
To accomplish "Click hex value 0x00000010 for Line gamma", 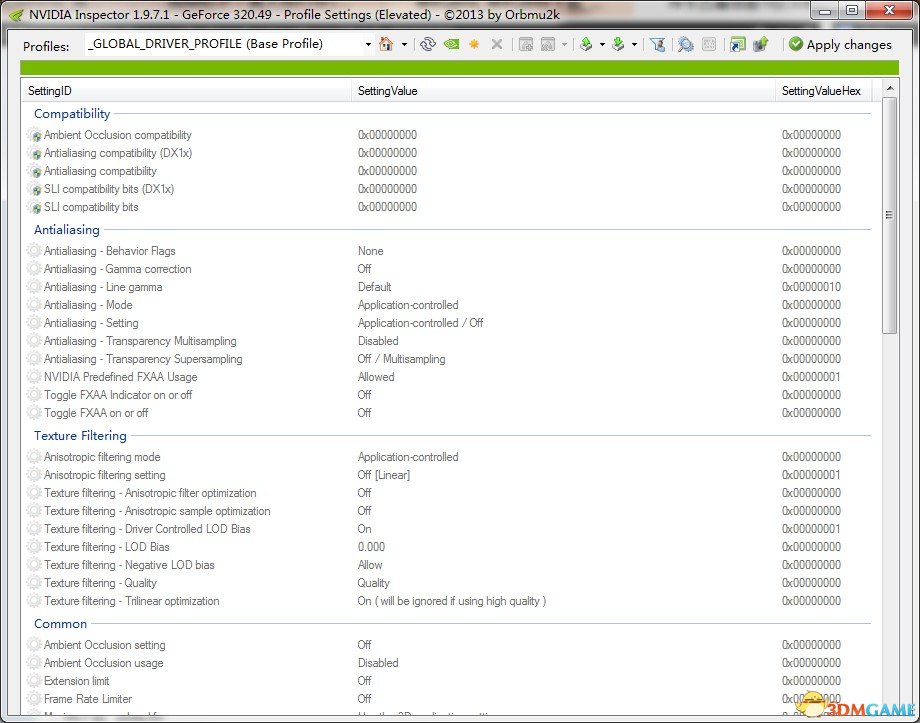I will click(x=811, y=287).
